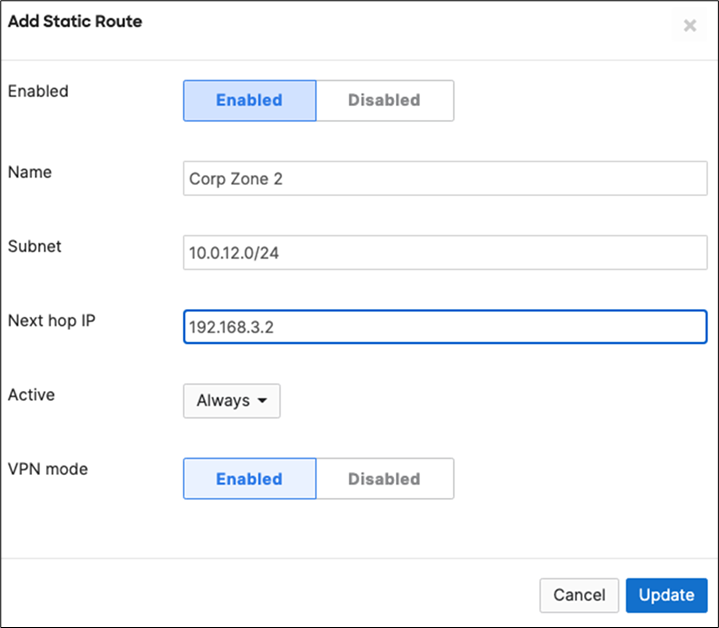Click the Subnet label
The width and height of the screenshot is (719, 628).
[x=34, y=247]
